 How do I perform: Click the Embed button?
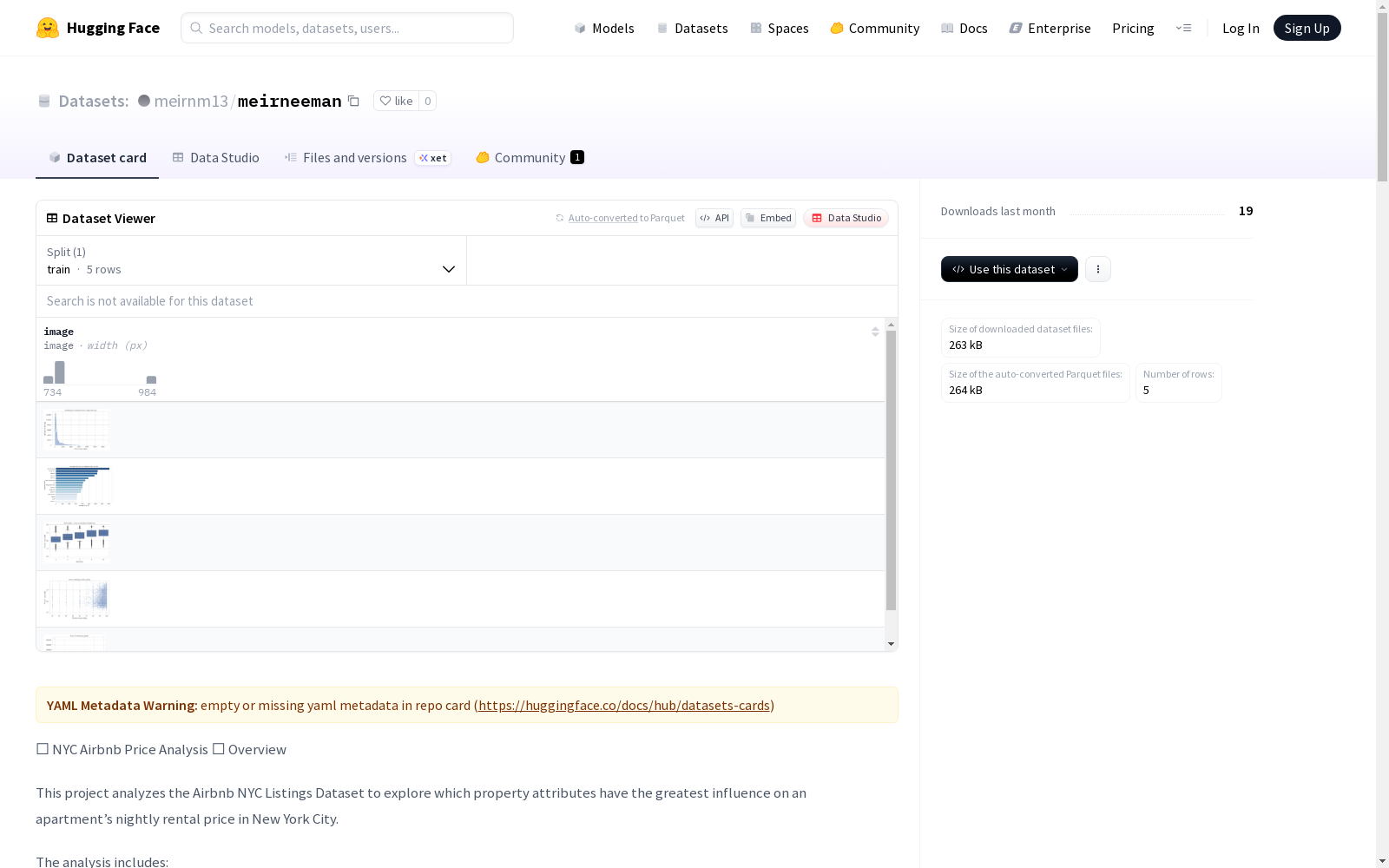tap(768, 218)
